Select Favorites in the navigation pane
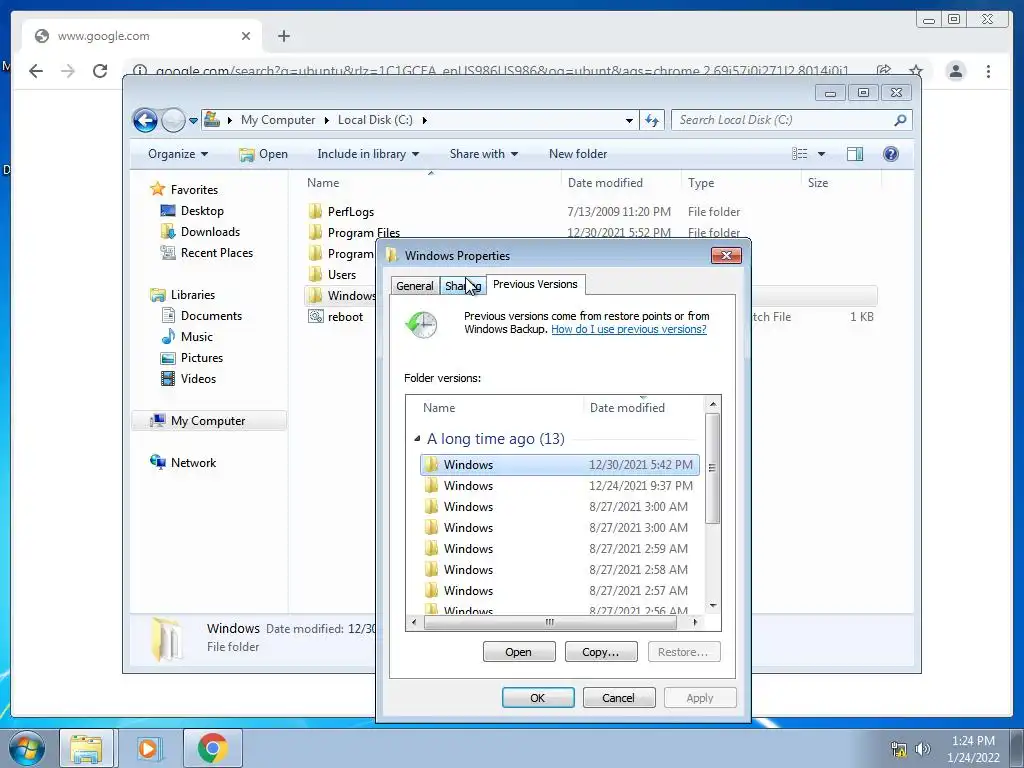1024x768 pixels. (x=194, y=190)
